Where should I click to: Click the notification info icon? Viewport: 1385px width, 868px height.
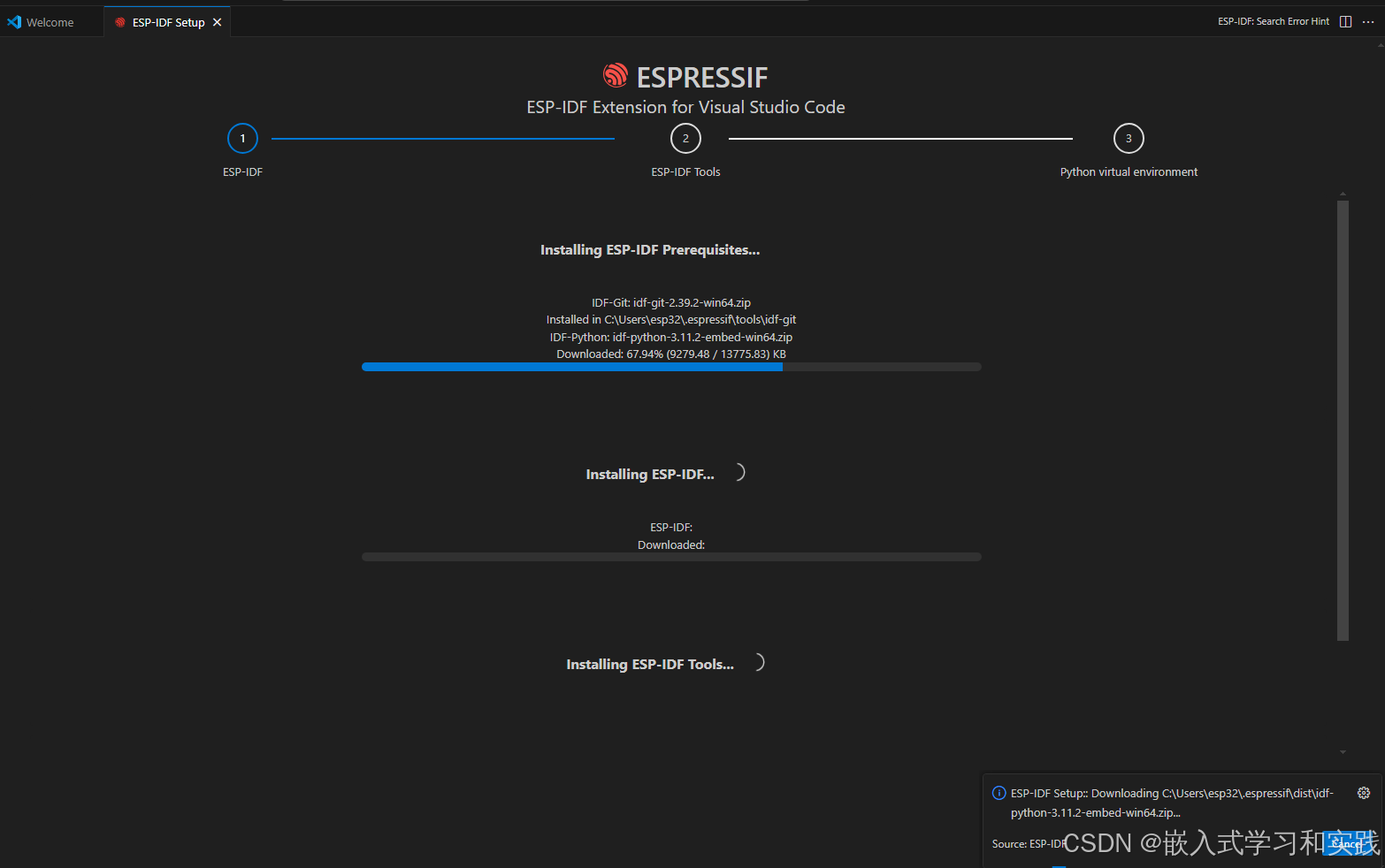pos(999,793)
